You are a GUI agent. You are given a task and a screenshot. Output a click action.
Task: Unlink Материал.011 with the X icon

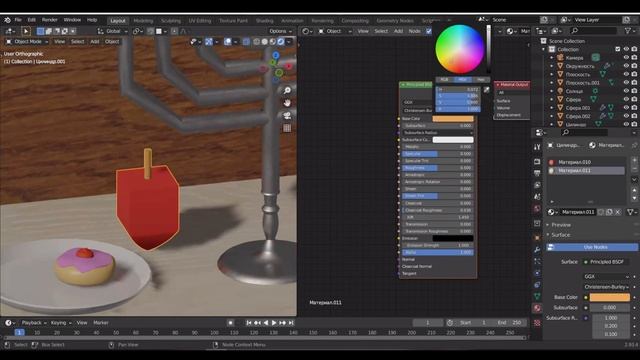(x=618, y=212)
